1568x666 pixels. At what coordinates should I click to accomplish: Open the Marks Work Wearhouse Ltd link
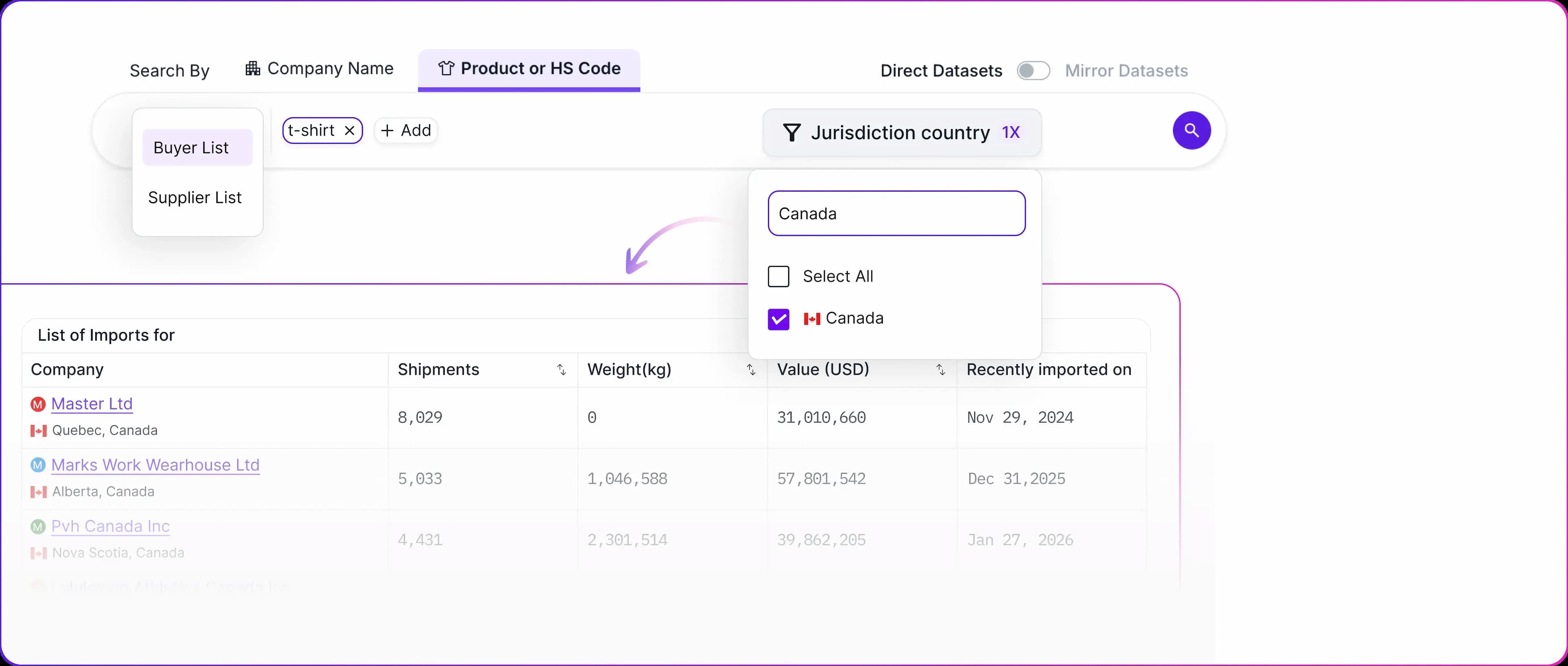point(155,465)
